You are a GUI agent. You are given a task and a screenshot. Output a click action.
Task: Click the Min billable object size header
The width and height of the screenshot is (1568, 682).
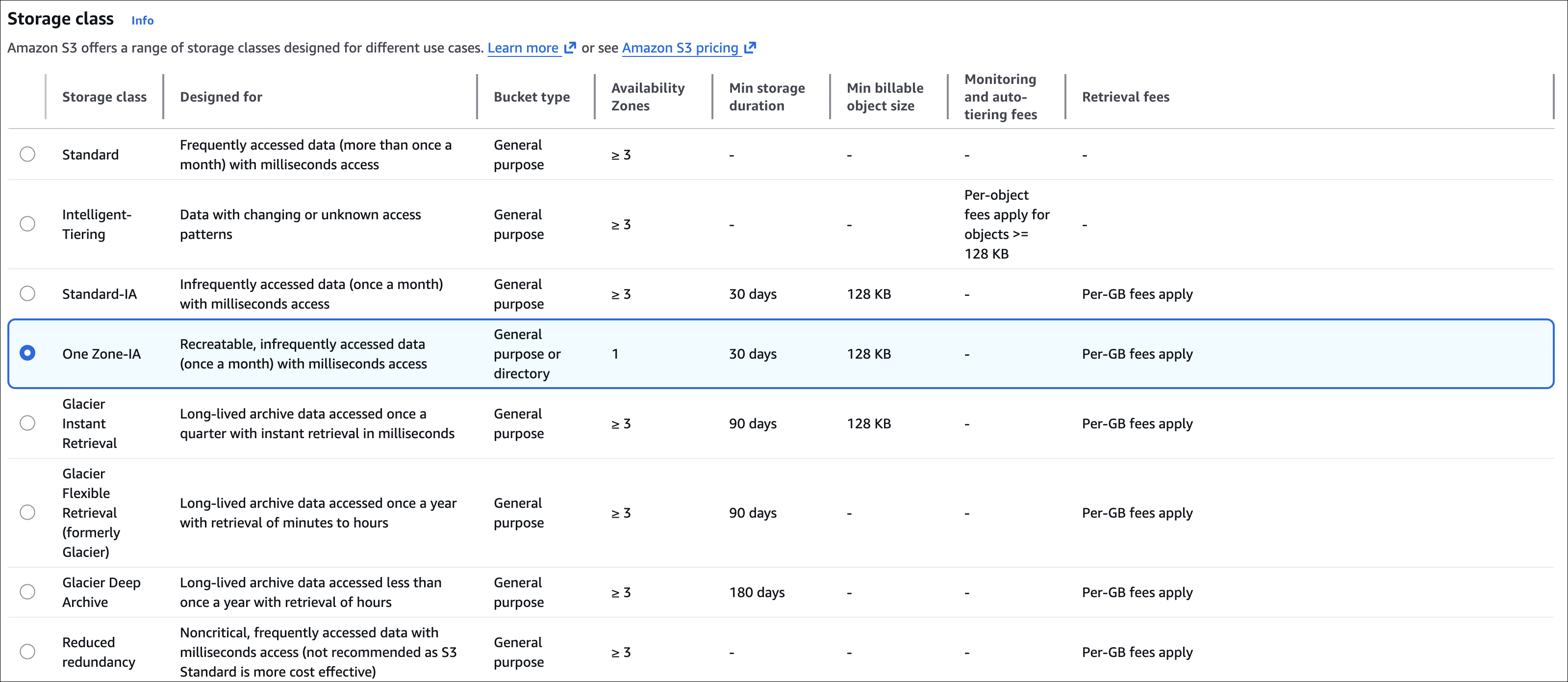[x=885, y=97]
